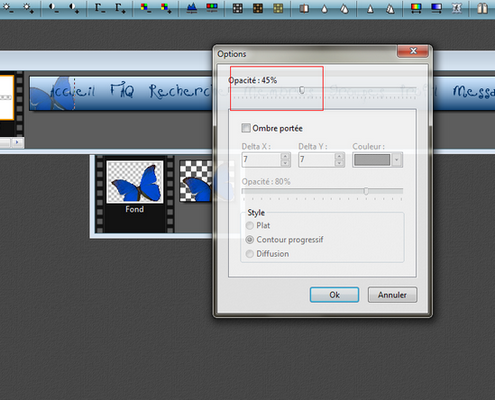Select the Plat style radio button

coord(250,226)
